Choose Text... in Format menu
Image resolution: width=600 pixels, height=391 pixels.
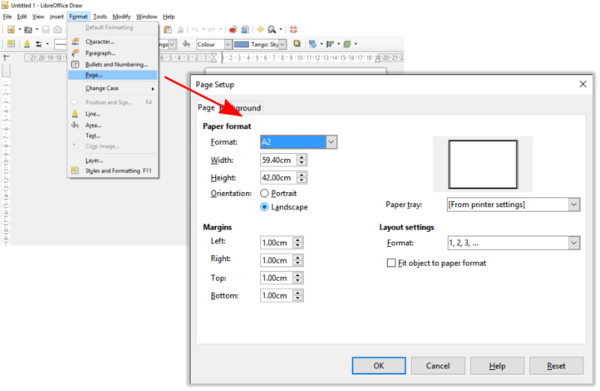(x=112, y=135)
